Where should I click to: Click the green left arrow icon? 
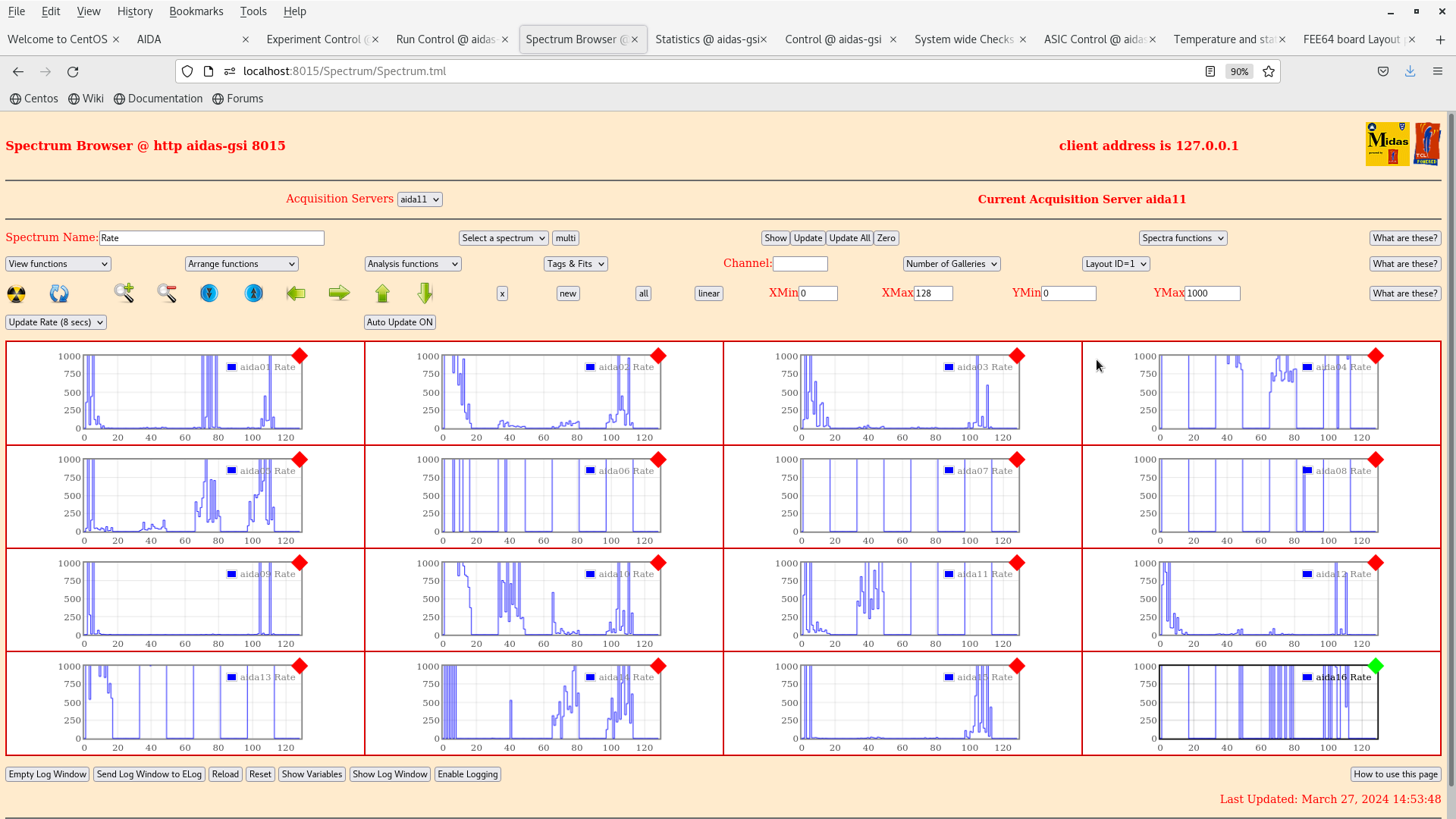click(296, 293)
